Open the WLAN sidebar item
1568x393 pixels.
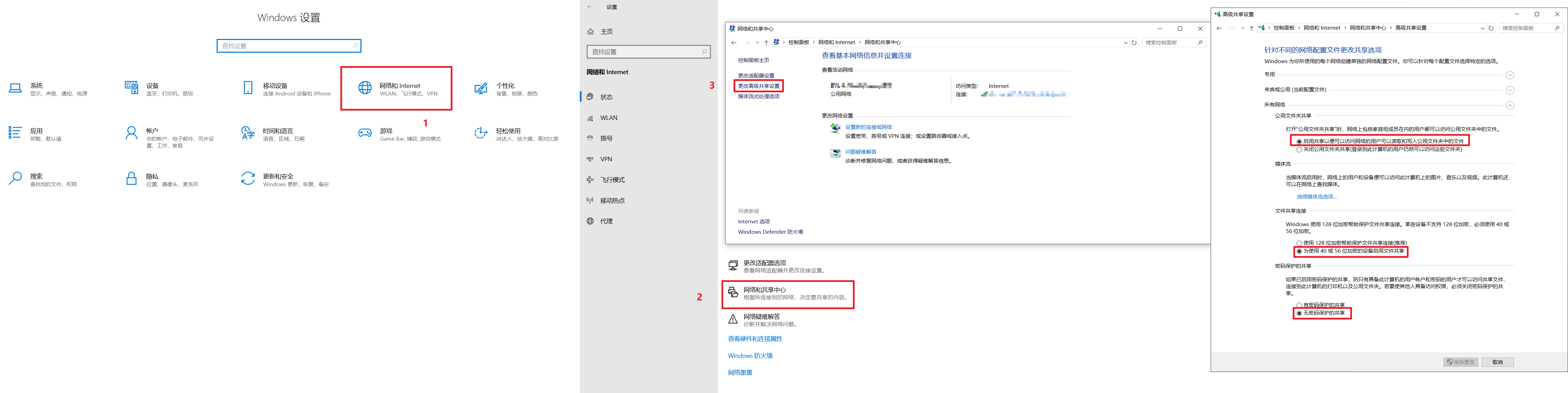coord(649,118)
